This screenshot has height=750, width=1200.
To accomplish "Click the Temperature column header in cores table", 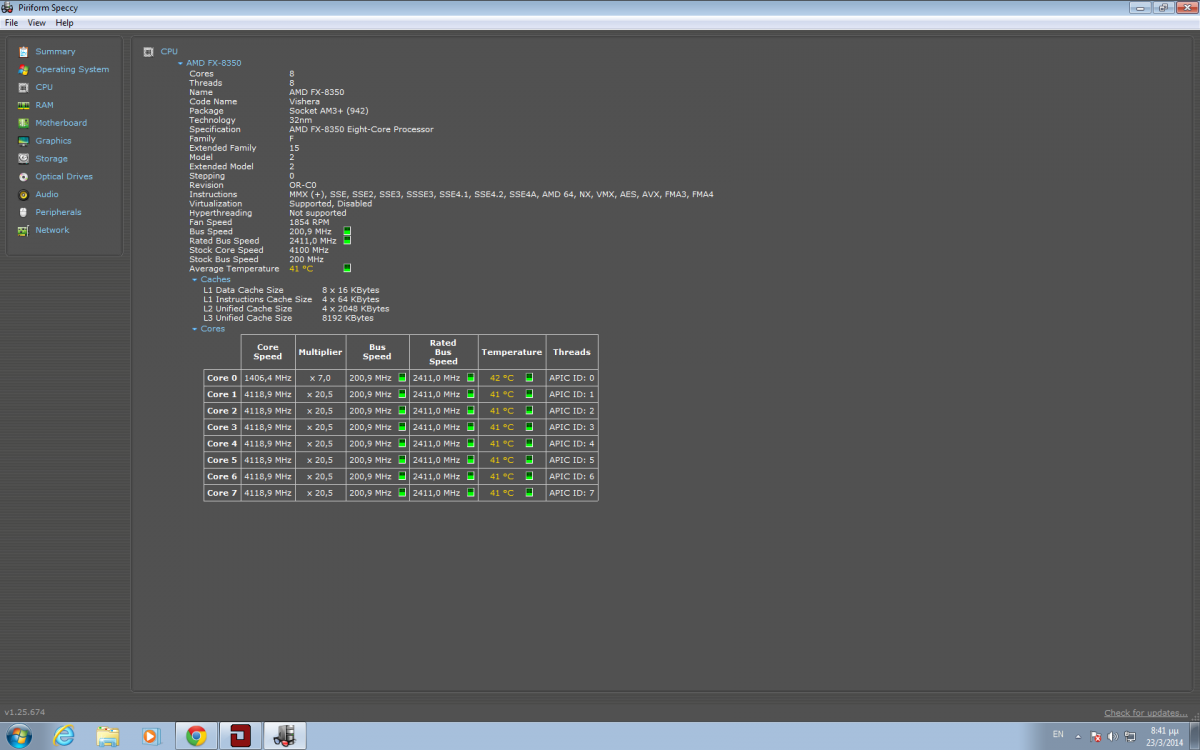I will click(512, 352).
